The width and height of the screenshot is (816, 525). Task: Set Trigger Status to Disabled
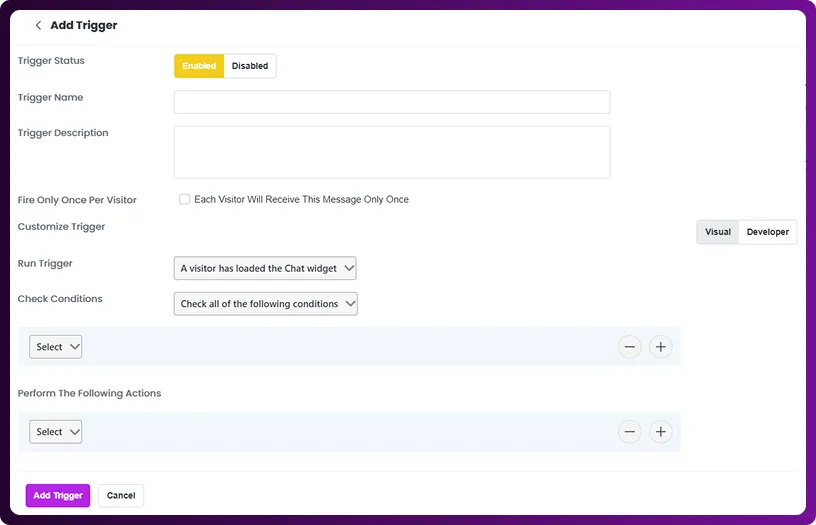tap(250, 66)
